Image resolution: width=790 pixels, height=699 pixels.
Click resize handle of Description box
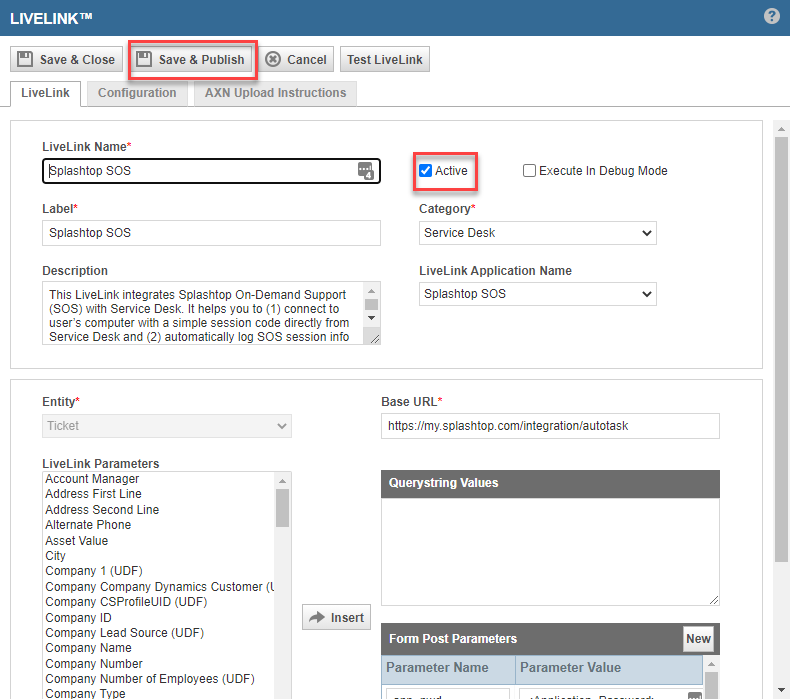pos(374,339)
